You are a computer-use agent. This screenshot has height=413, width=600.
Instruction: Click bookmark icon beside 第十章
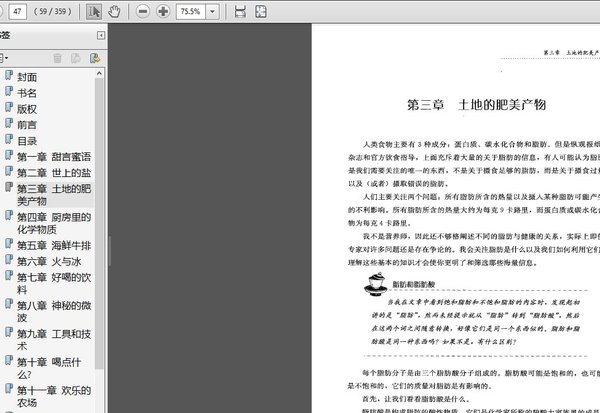[8, 361]
